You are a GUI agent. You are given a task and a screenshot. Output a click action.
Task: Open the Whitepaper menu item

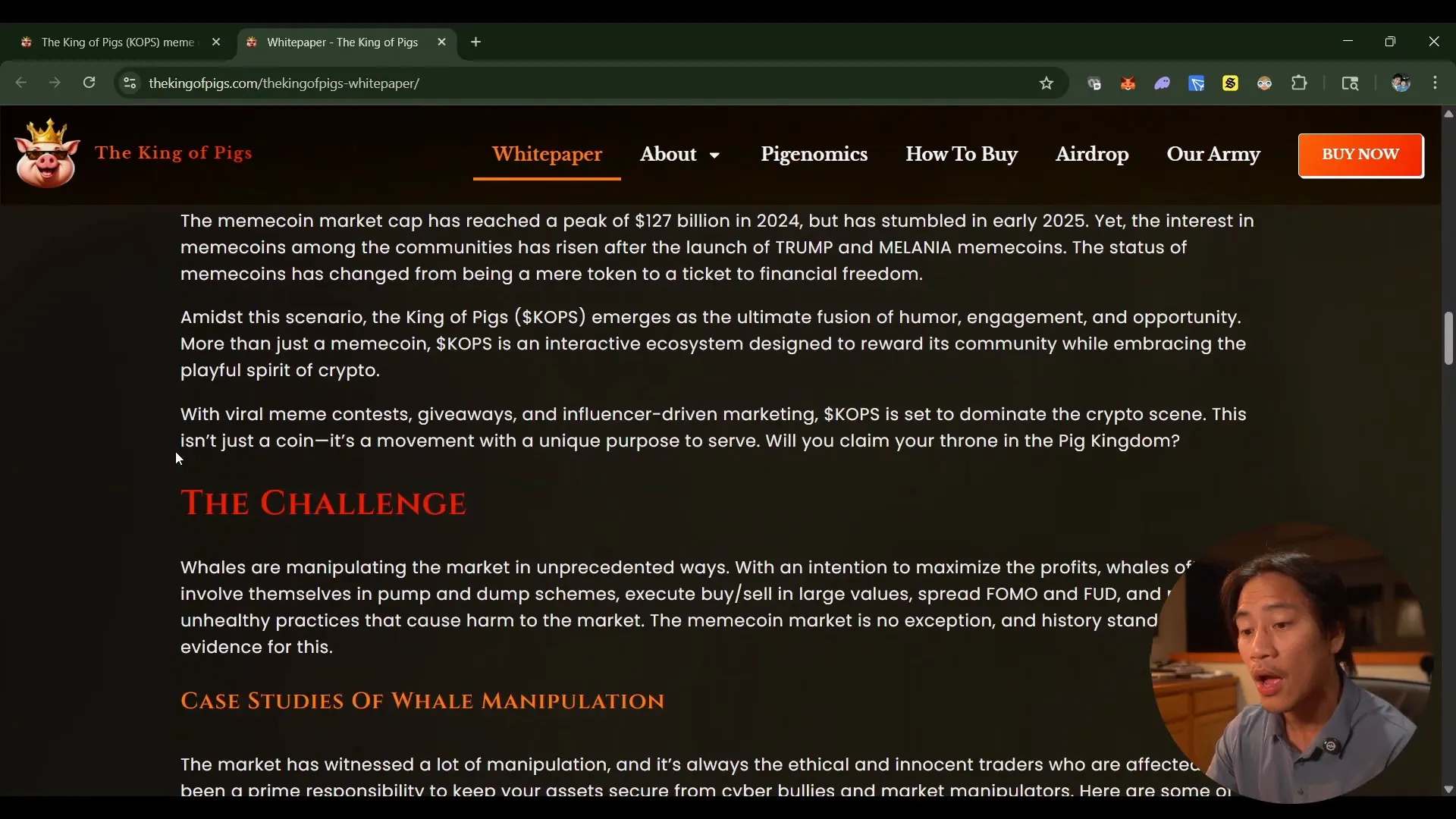(547, 154)
